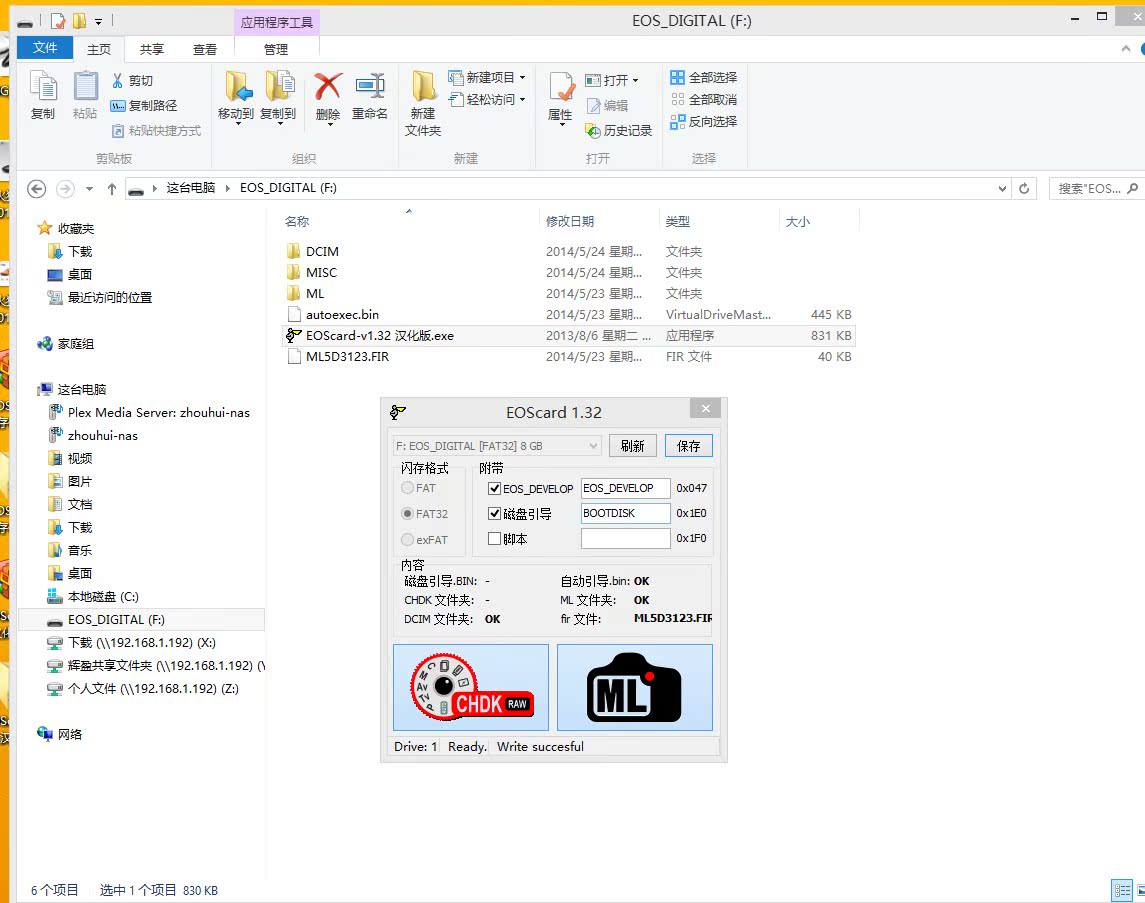Open the Open (打开) ribbon dropdown
Screen dimensions: 1145x903
point(612,80)
